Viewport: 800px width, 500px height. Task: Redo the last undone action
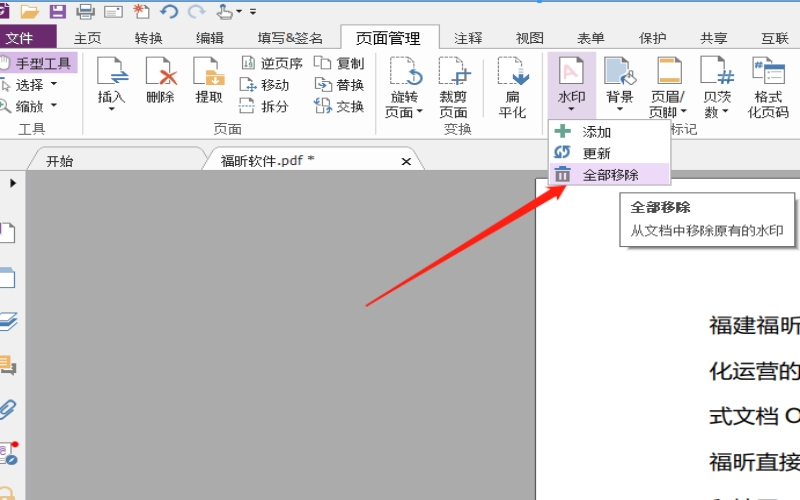196,11
